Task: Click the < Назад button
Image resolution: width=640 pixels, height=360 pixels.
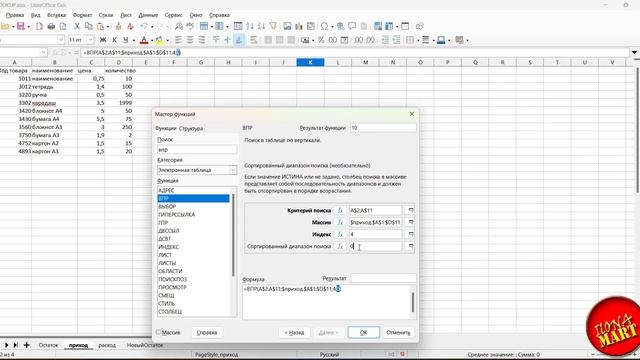Action: (x=294, y=333)
